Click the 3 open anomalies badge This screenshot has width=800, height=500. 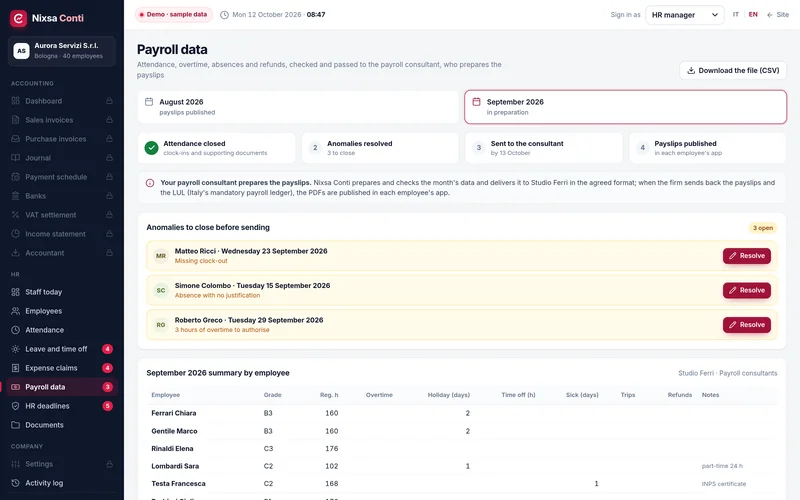point(763,228)
